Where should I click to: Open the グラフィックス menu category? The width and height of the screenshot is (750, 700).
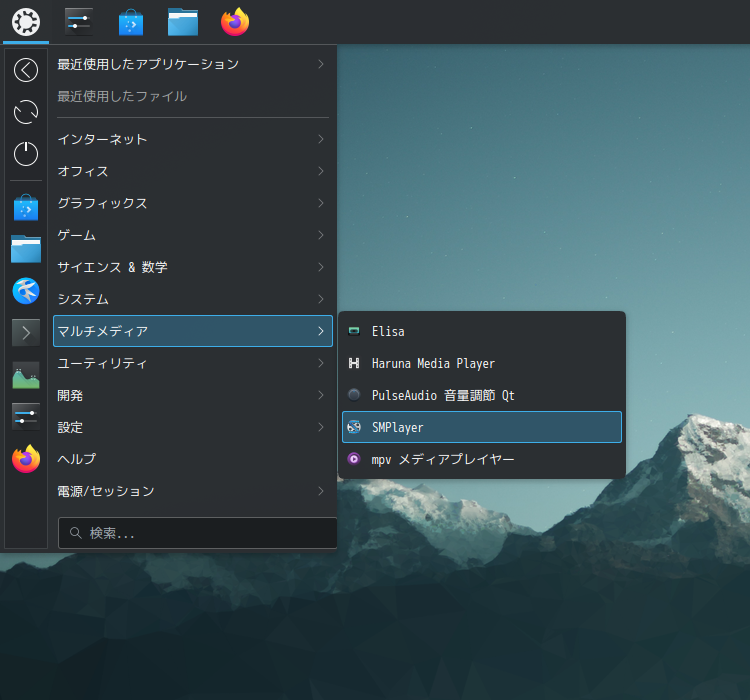193,203
